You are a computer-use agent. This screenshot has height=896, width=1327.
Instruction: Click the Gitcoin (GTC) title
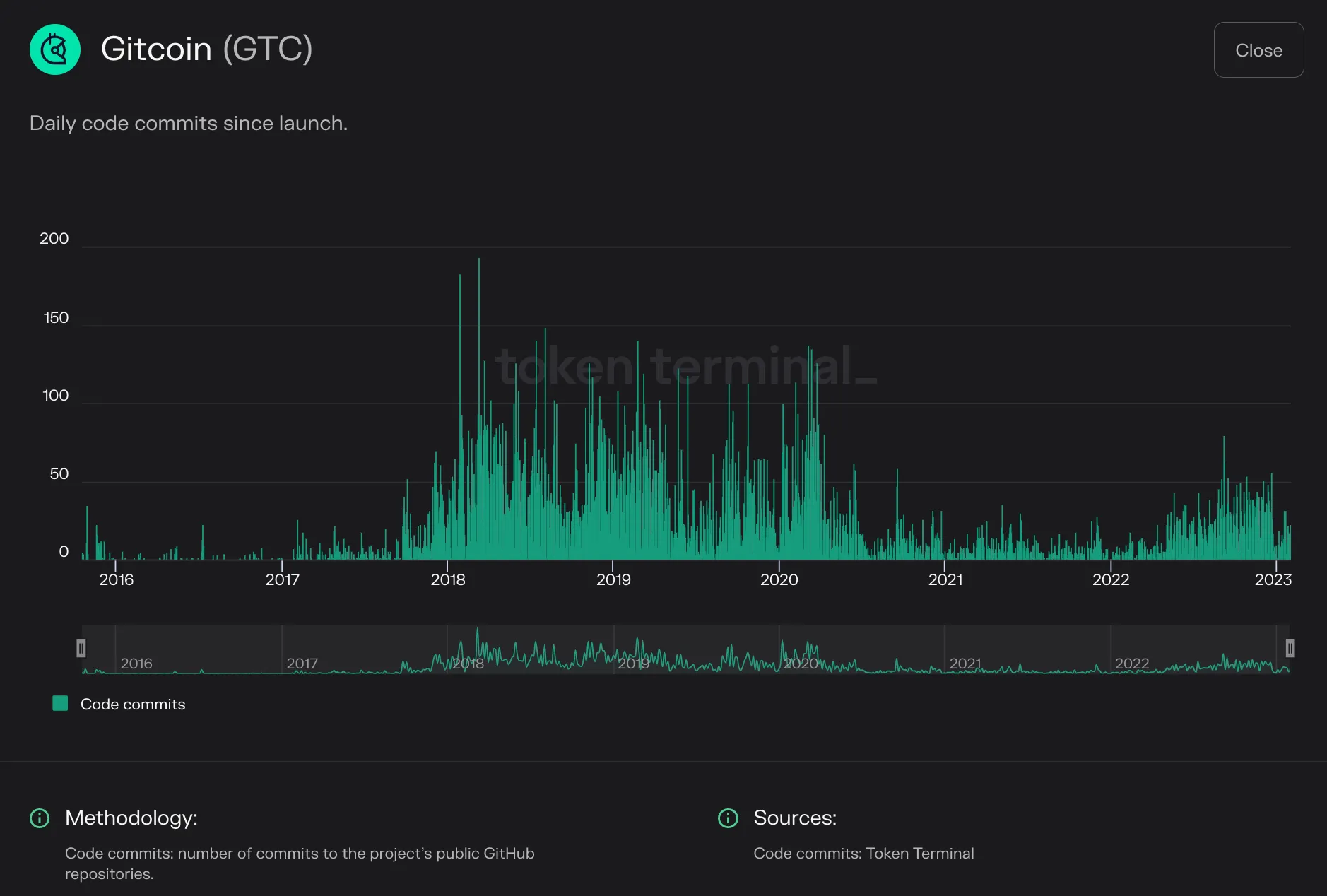click(x=206, y=49)
